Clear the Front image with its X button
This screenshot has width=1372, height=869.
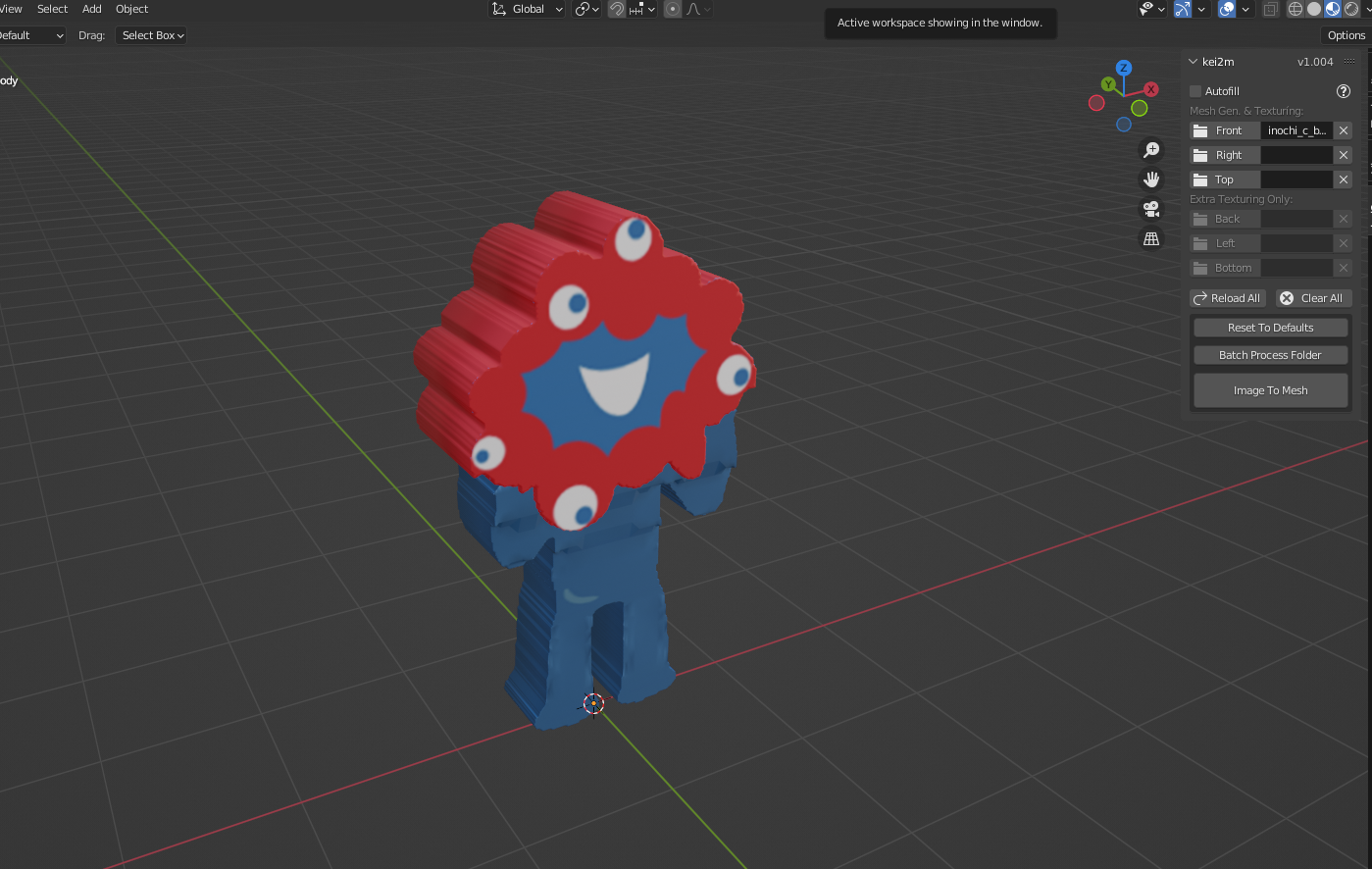pos(1344,130)
